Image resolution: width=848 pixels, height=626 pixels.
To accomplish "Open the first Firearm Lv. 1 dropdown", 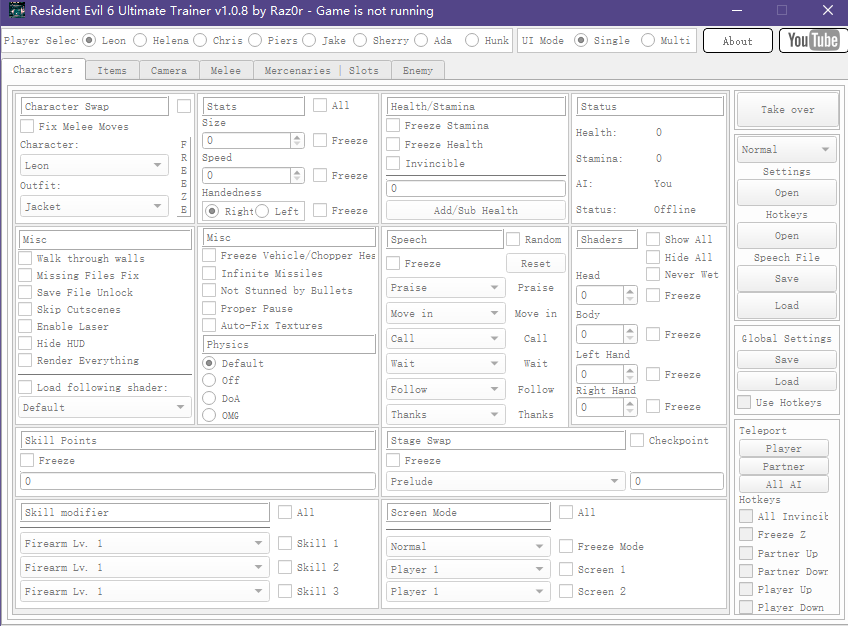I will tap(145, 543).
